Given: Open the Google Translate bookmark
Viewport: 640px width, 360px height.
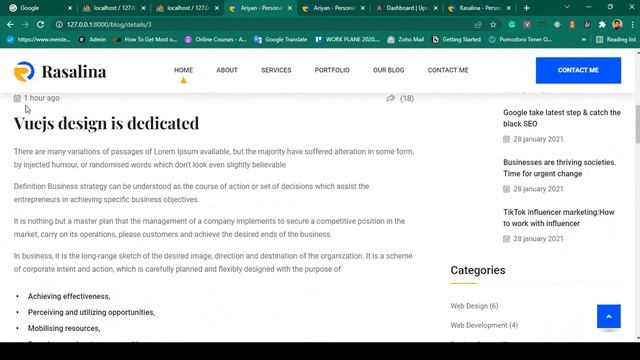Looking at the screenshot, I should (x=280, y=40).
